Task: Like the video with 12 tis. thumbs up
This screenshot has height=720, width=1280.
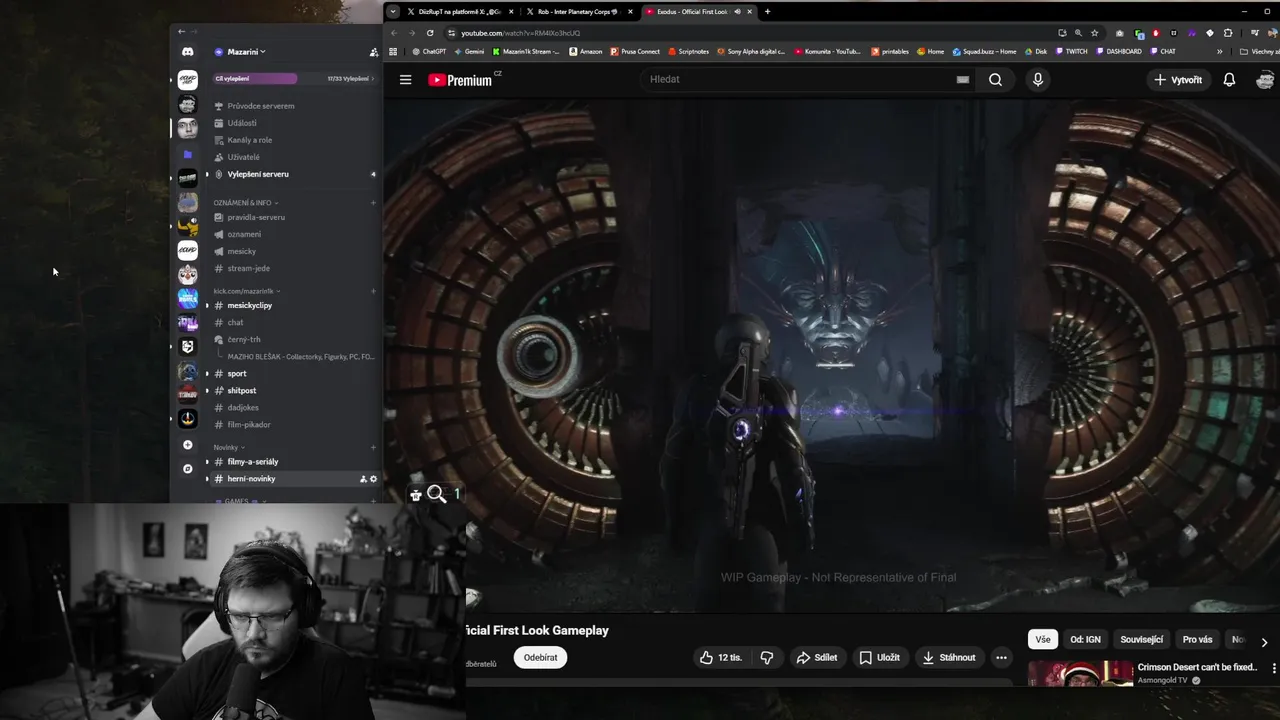Action: coord(720,657)
